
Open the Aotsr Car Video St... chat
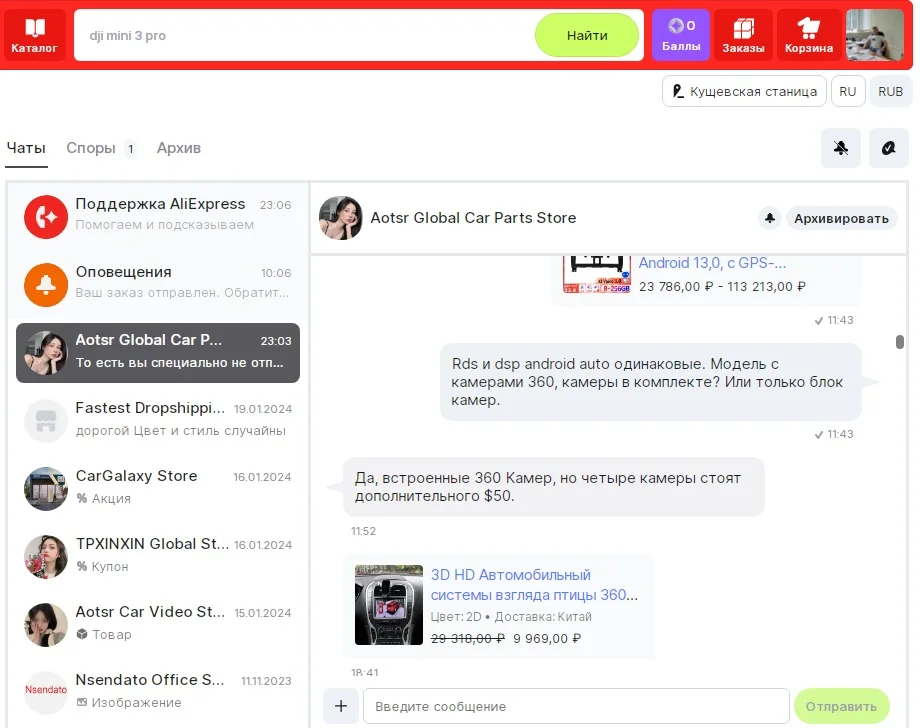158,625
